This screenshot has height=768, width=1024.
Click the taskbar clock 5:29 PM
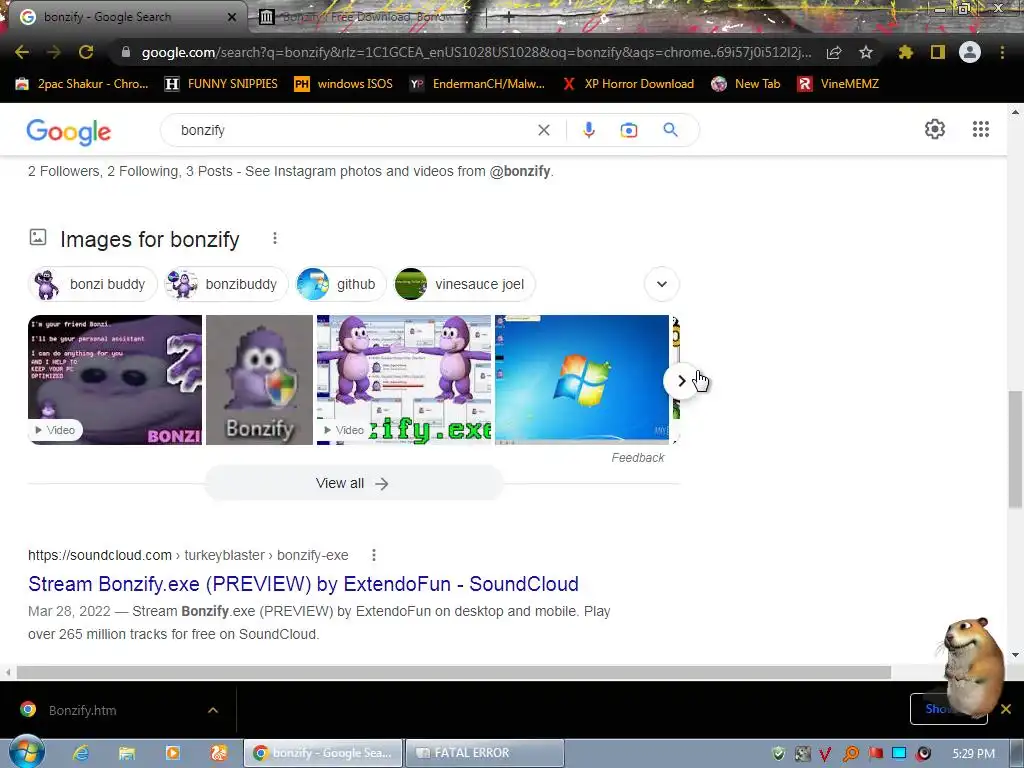point(973,754)
